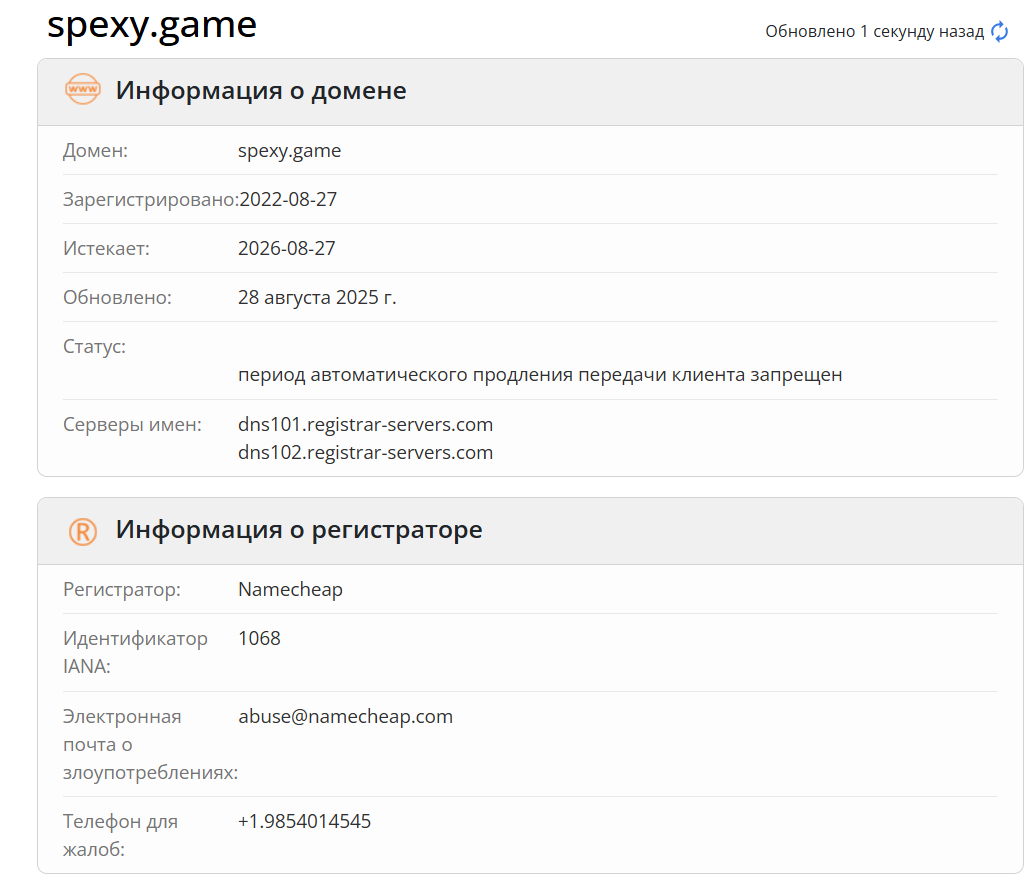Click name server dns101.registrar-servers.com

point(365,424)
